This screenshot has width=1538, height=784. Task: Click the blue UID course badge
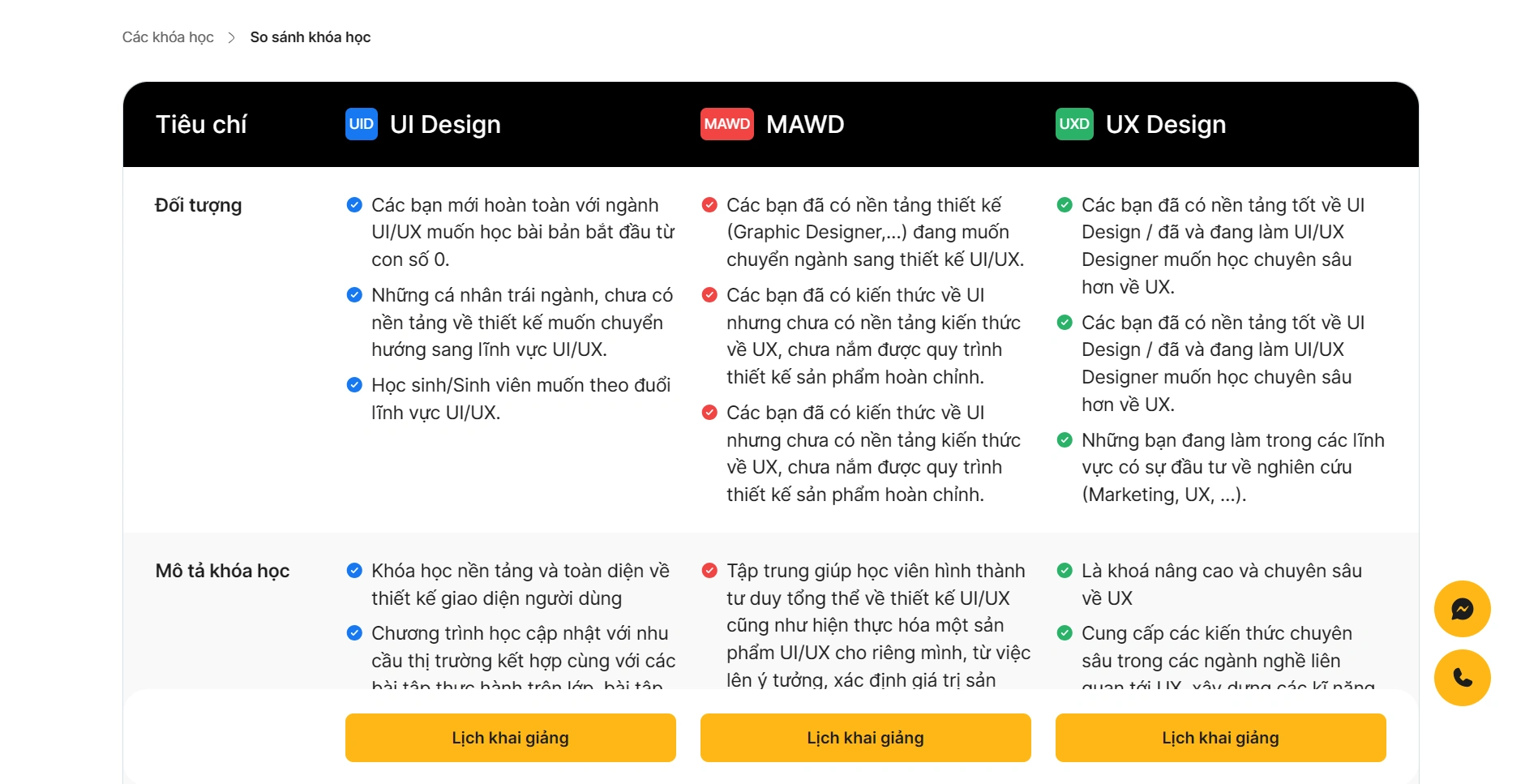(x=362, y=124)
